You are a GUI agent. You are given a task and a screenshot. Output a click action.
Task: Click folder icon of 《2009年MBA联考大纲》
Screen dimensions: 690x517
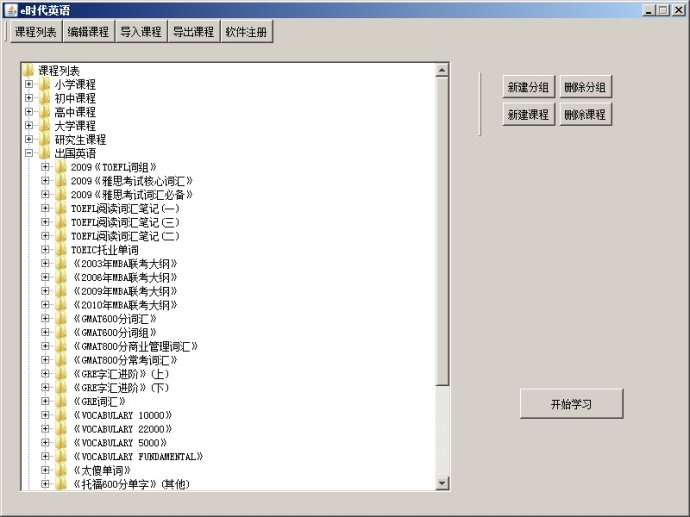coord(61,291)
